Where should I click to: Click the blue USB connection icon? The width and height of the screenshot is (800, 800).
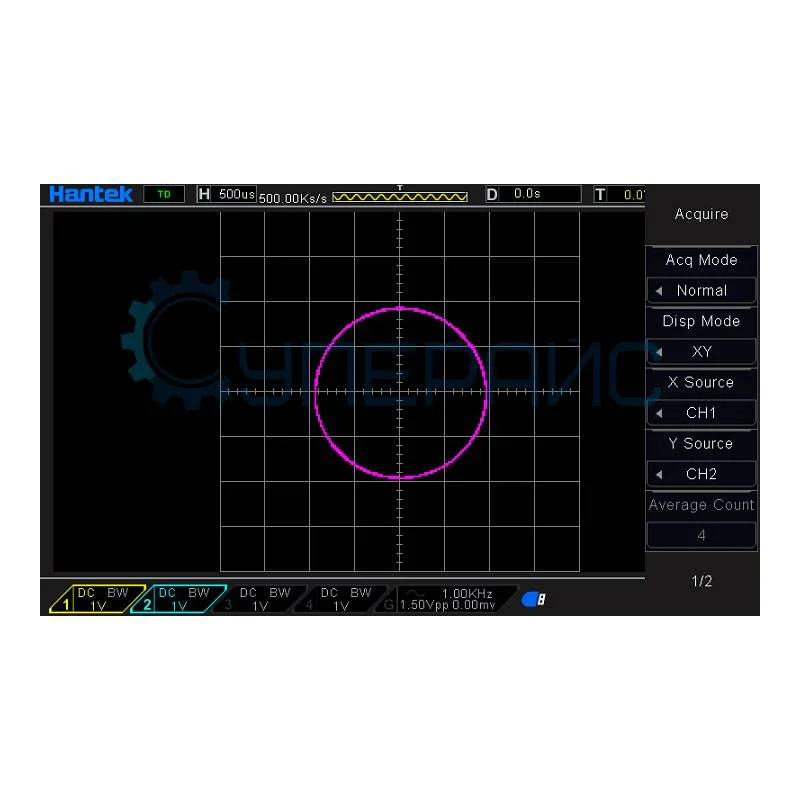[x=533, y=599]
